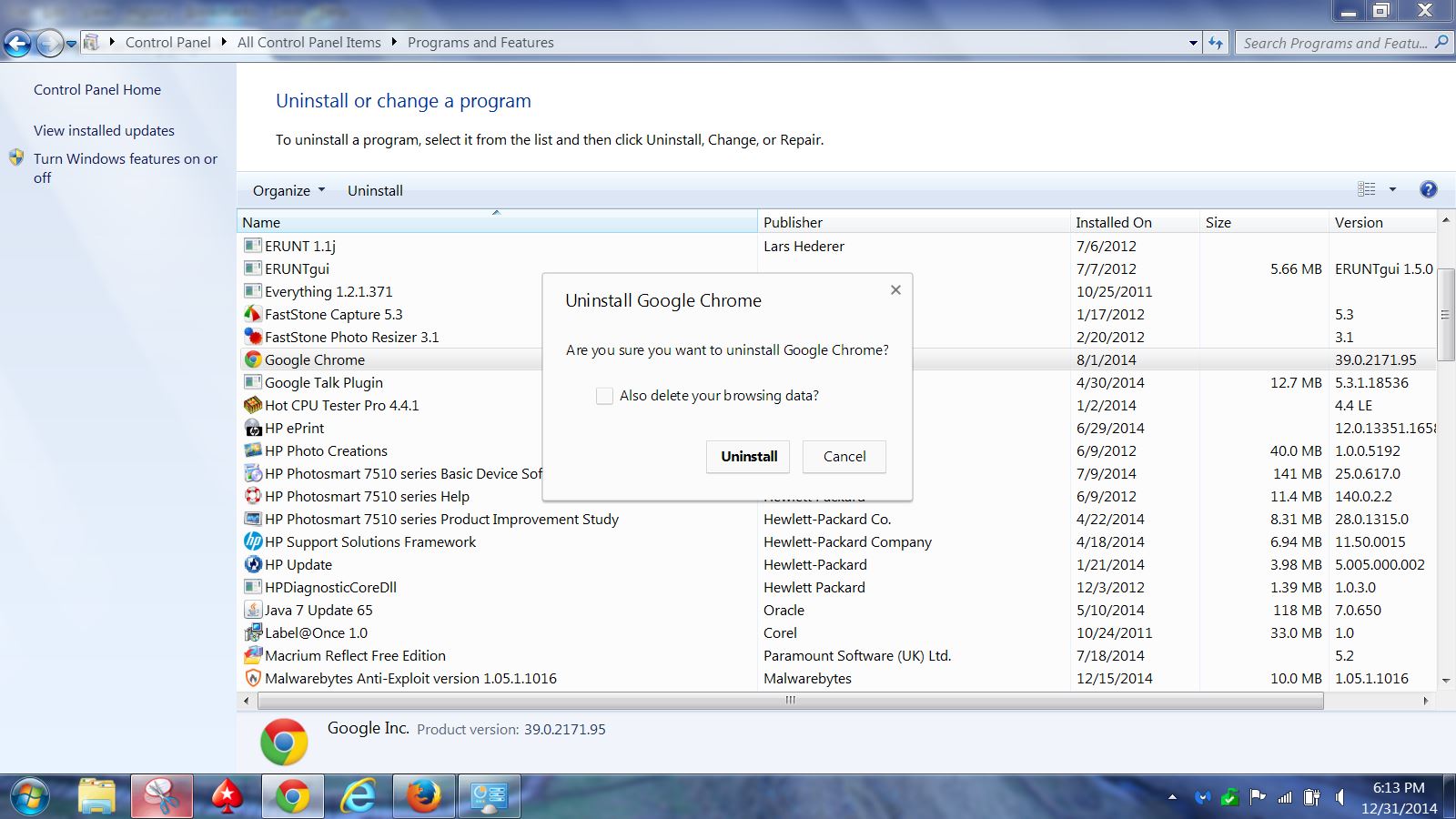Sort the list by Publisher column
The image size is (1456, 819).
pyautogui.click(x=914, y=222)
